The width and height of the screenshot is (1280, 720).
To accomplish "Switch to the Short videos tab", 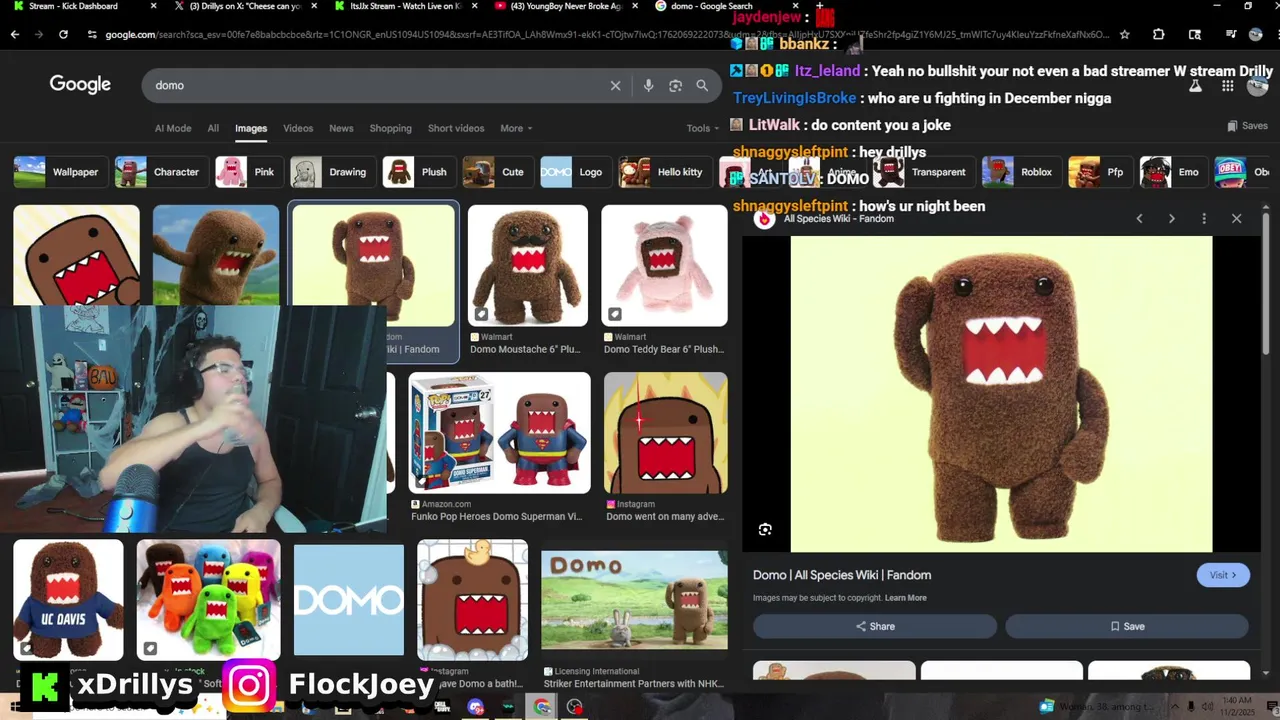I will tap(456, 128).
